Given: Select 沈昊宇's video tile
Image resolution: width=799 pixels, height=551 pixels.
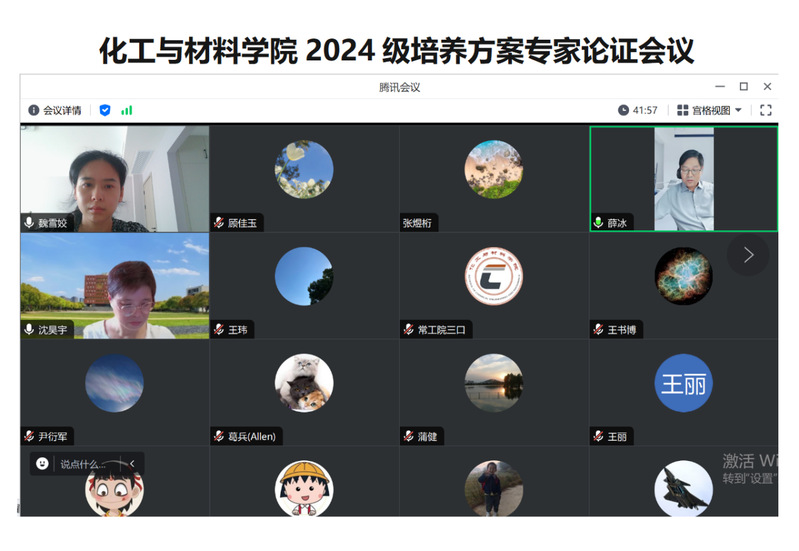Looking at the screenshot, I should [x=115, y=286].
